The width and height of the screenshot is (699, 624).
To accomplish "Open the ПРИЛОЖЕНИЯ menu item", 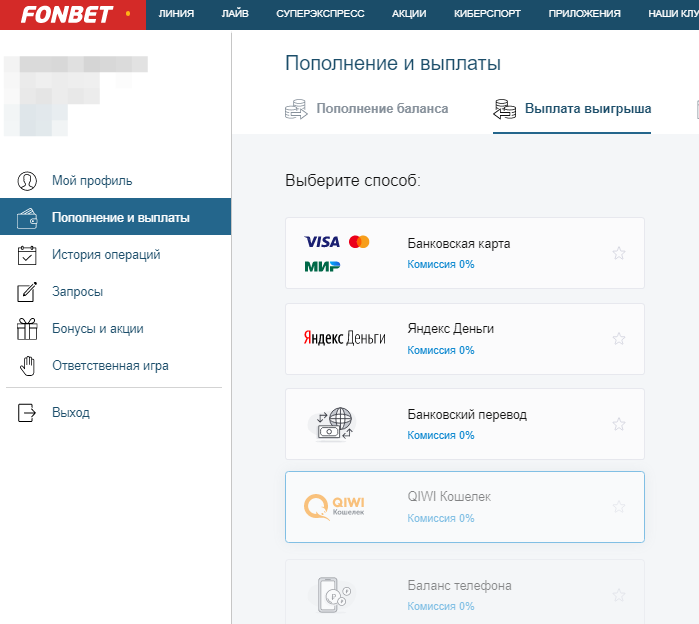I will coord(584,14).
